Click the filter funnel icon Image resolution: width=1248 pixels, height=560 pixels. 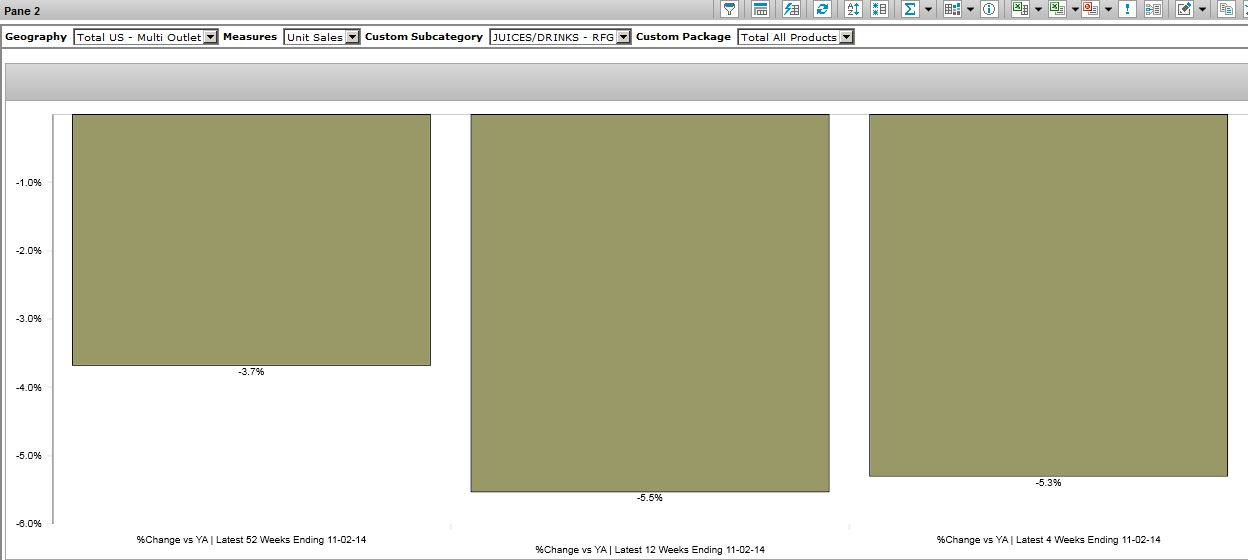[730, 9]
